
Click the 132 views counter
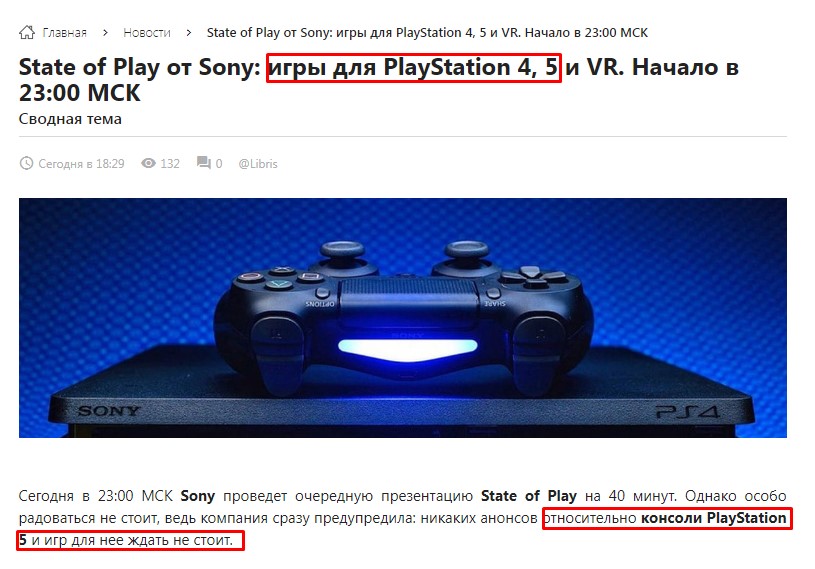tap(170, 164)
